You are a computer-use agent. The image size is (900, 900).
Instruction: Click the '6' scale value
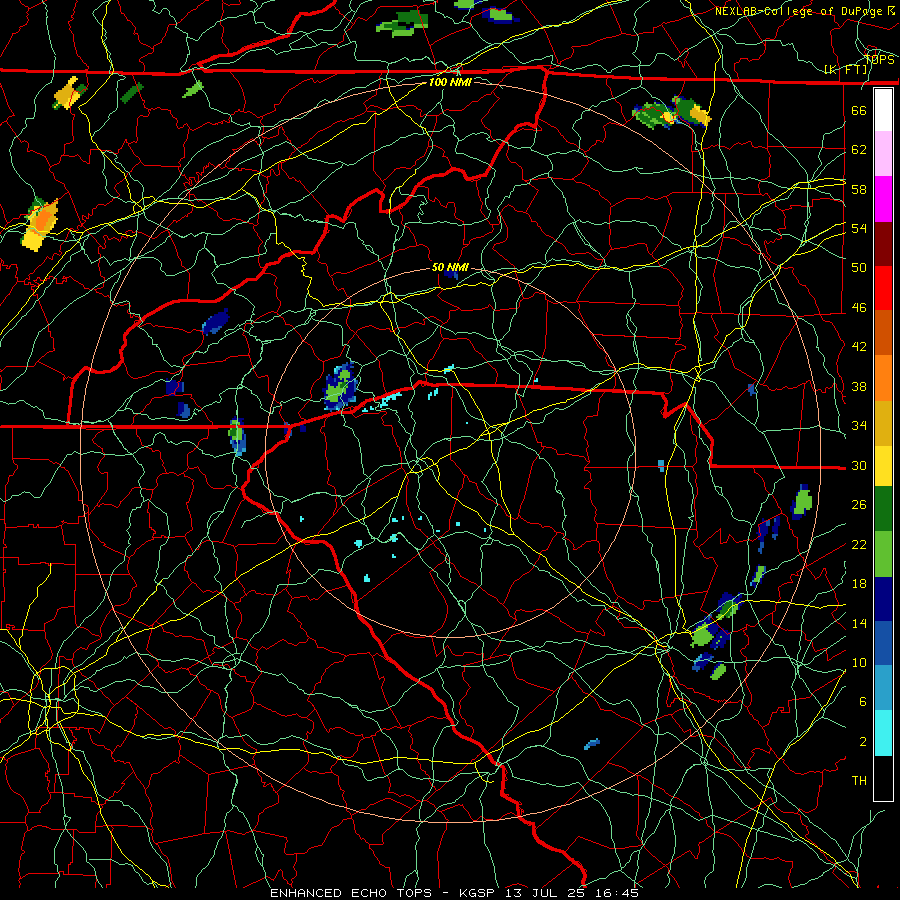click(x=863, y=702)
